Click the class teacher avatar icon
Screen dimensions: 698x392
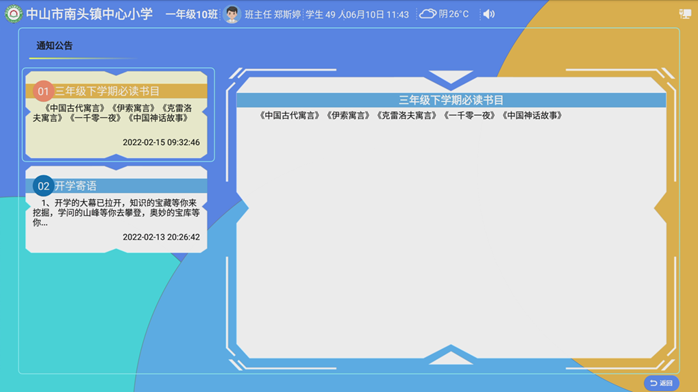tap(231, 14)
